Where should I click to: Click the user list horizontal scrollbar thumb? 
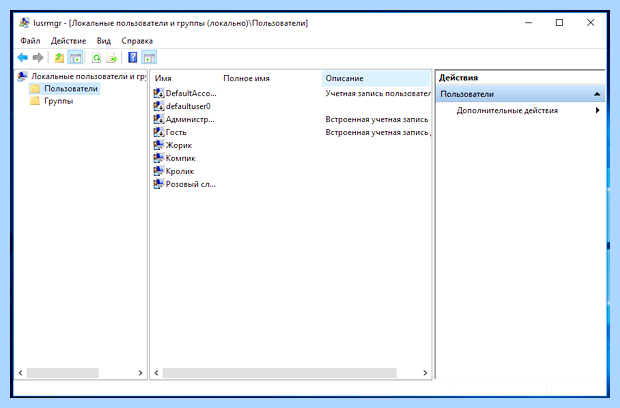(x=280, y=373)
